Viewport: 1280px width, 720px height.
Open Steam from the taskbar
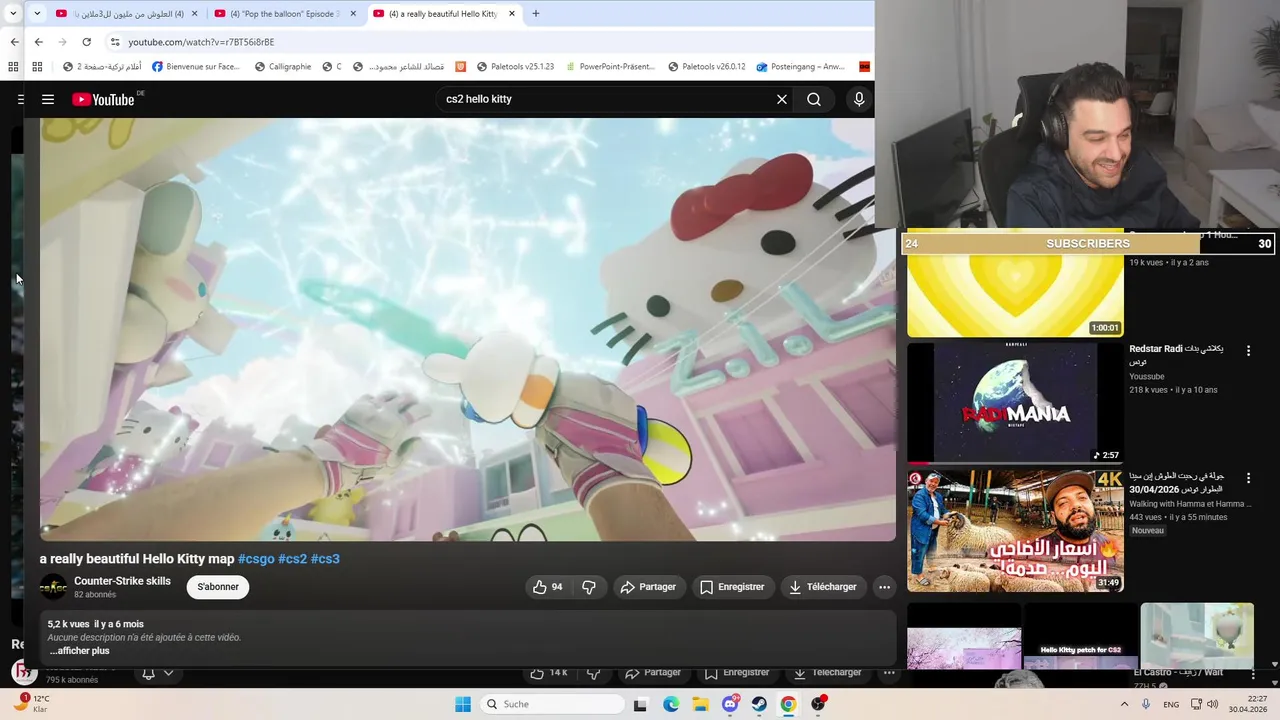(x=759, y=704)
